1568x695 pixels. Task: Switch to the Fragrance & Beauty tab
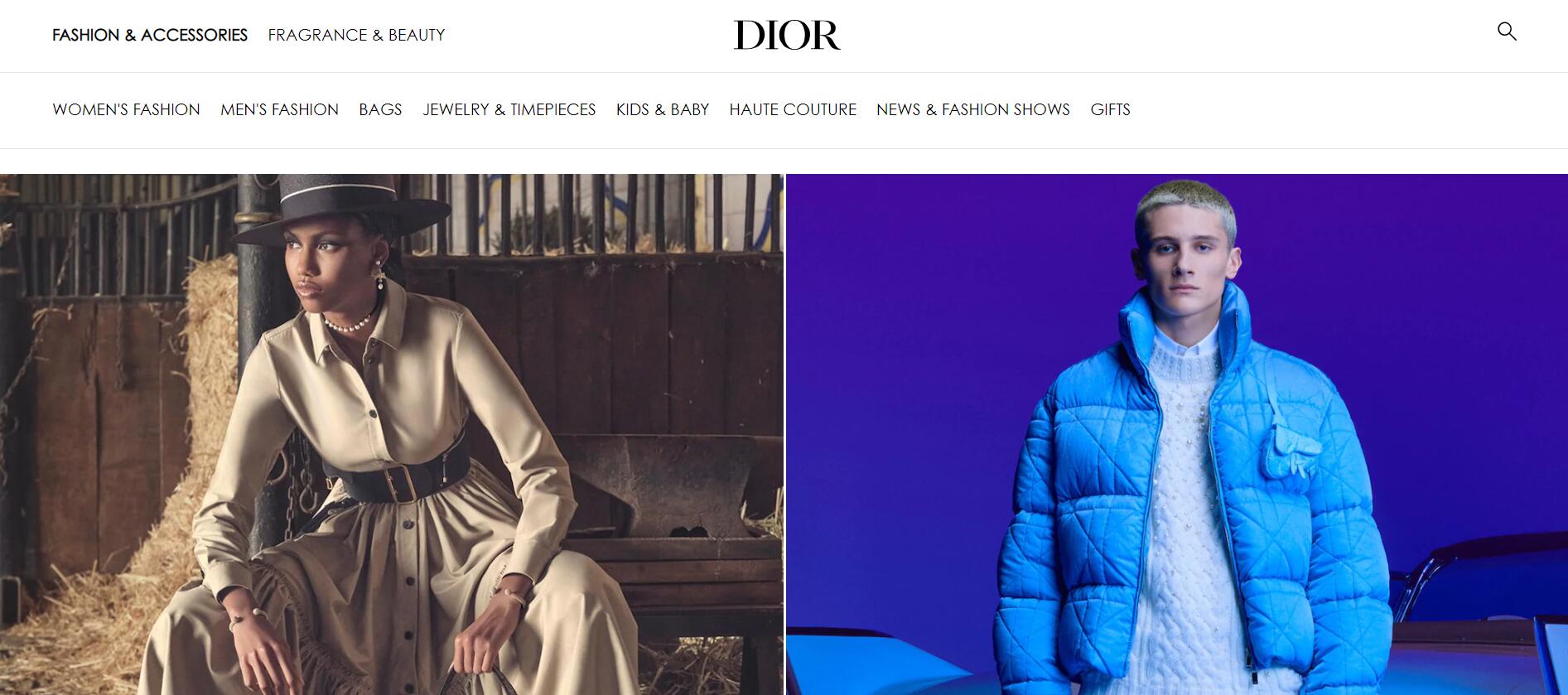(x=356, y=35)
